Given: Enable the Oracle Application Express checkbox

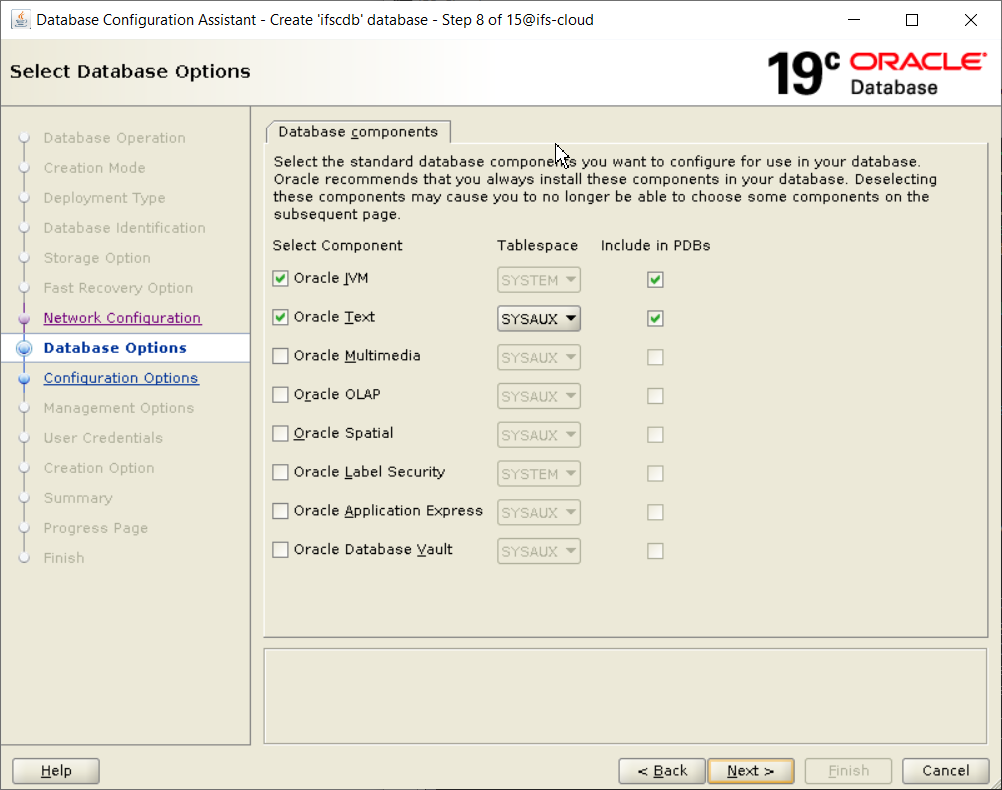Looking at the screenshot, I should click(x=280, y=511).
